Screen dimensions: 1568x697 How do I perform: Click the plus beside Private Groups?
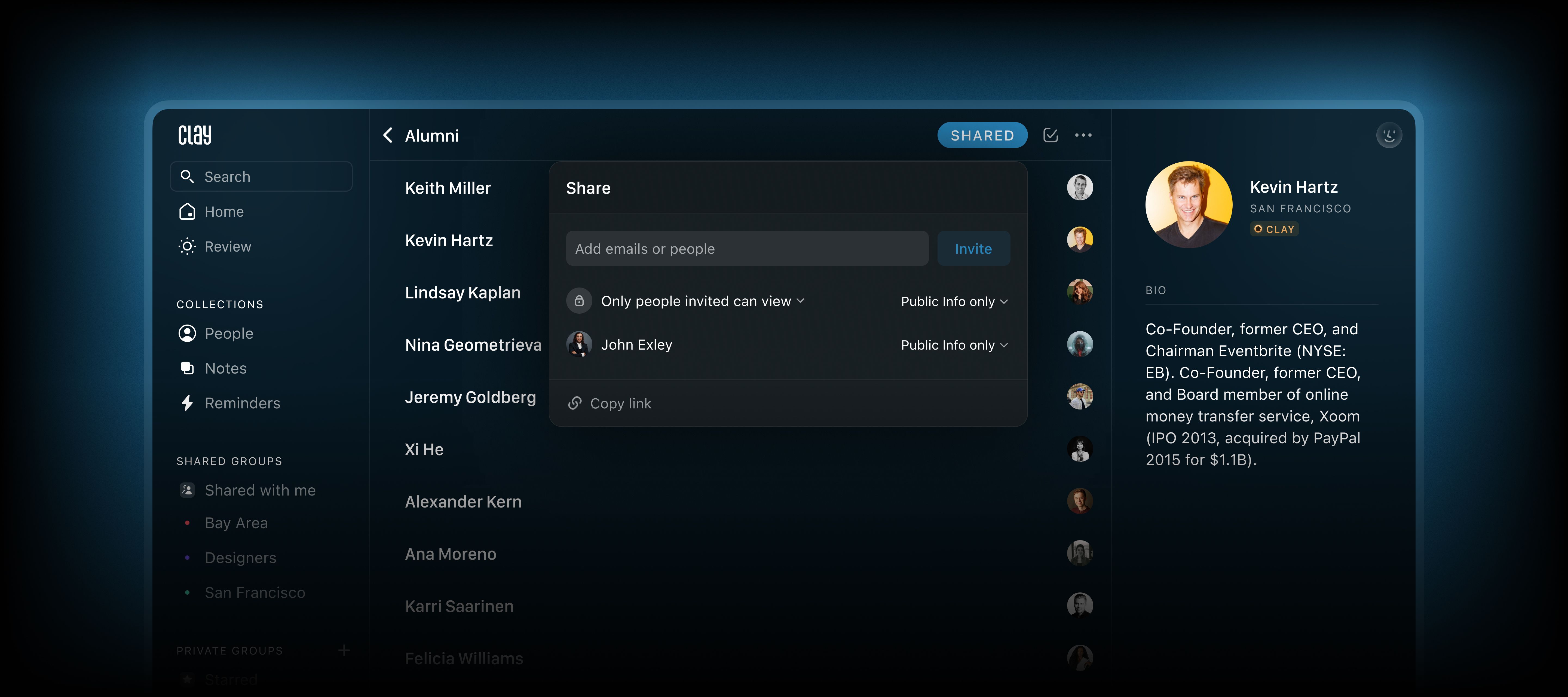(x=344, y=650)
